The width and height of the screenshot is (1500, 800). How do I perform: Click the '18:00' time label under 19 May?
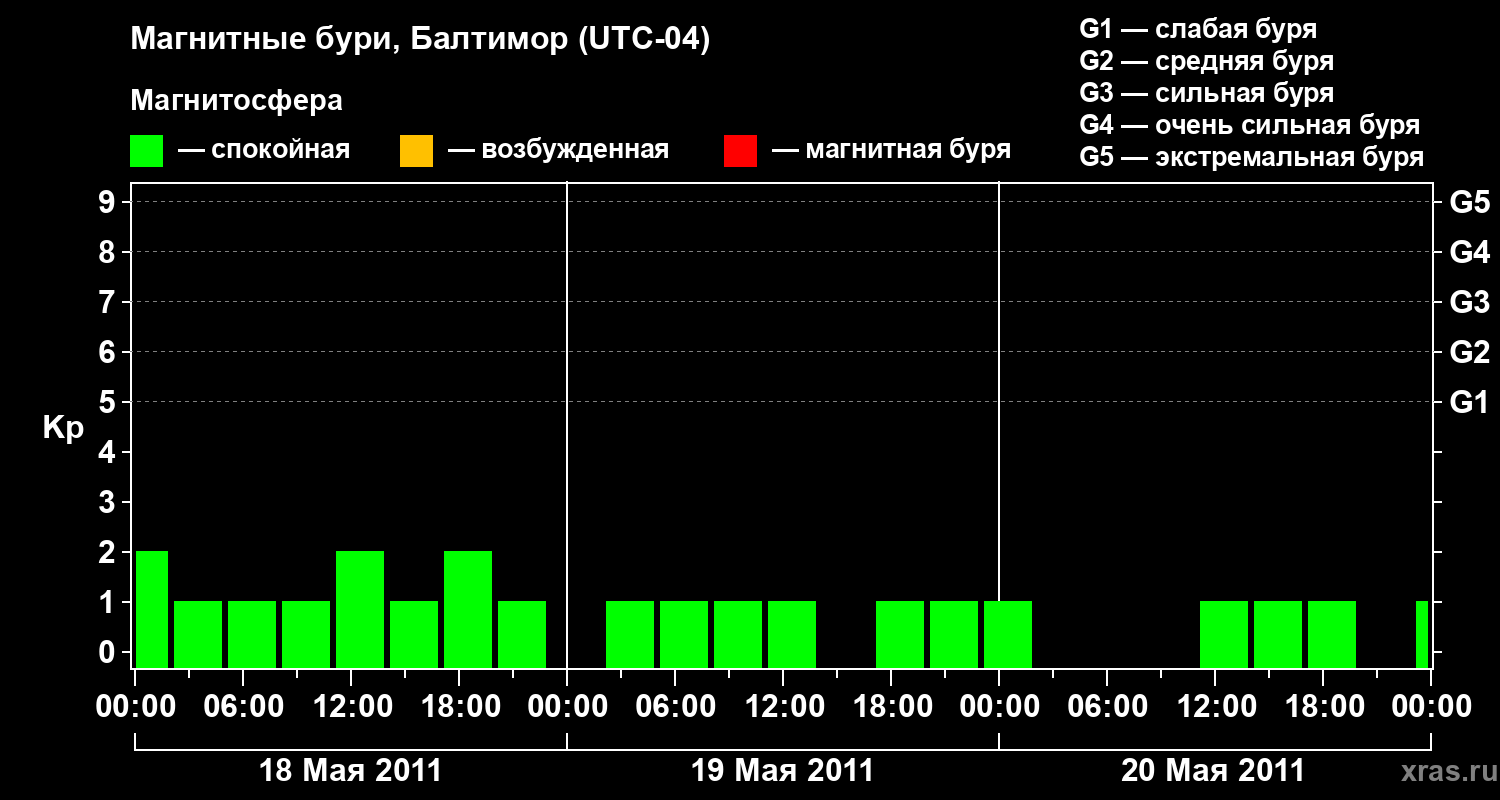coord(891,707)
